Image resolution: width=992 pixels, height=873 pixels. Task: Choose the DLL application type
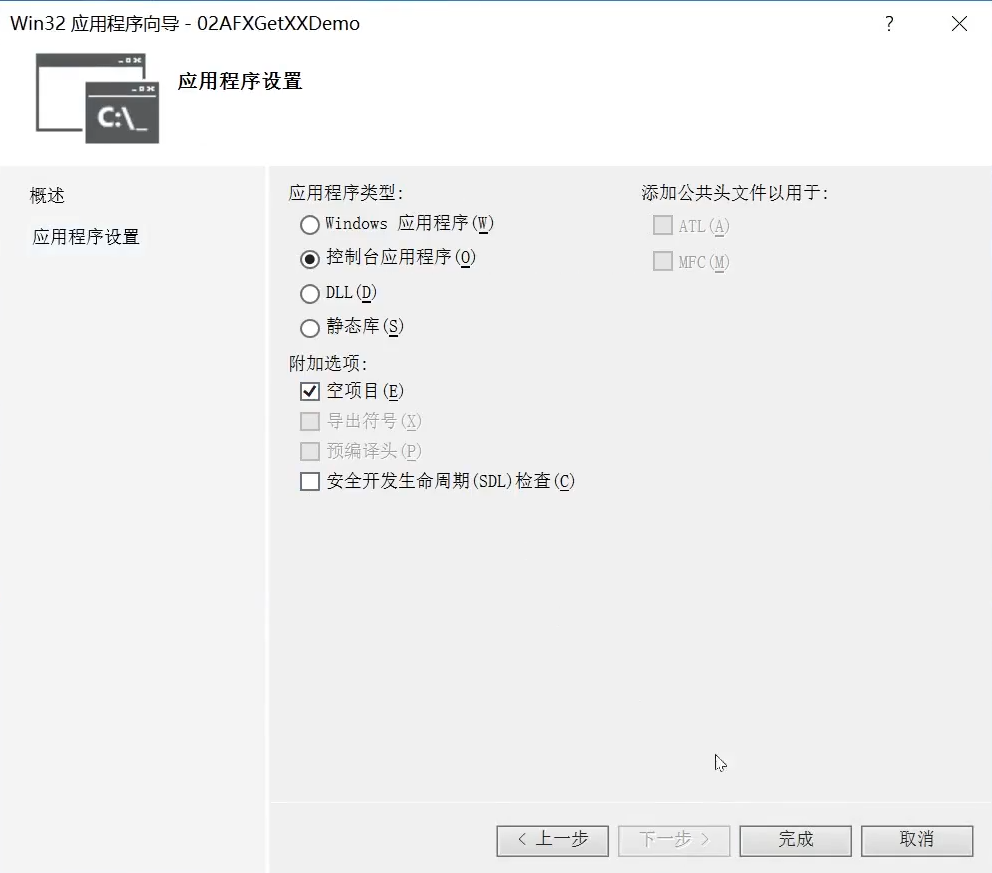(309, 294)
